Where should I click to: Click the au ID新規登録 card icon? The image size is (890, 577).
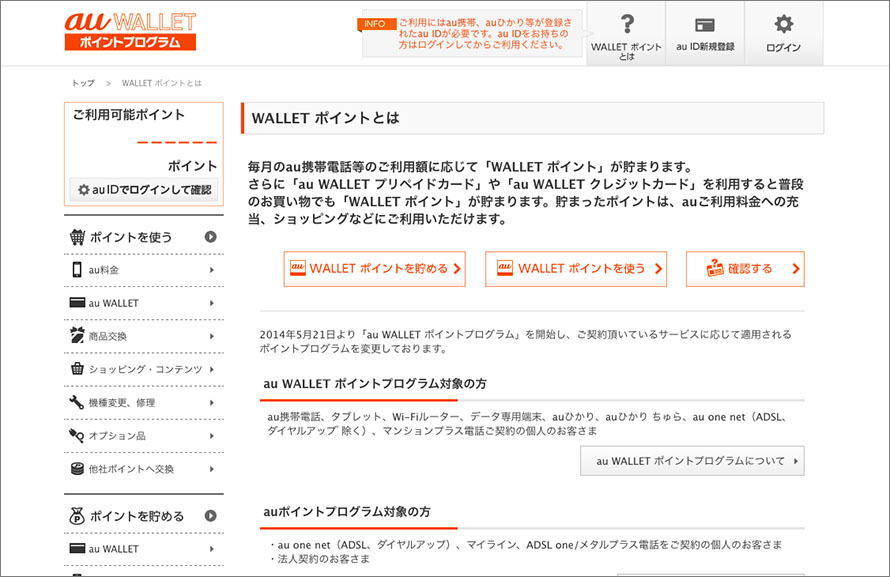pyautogui.click(x=705, y=25)
